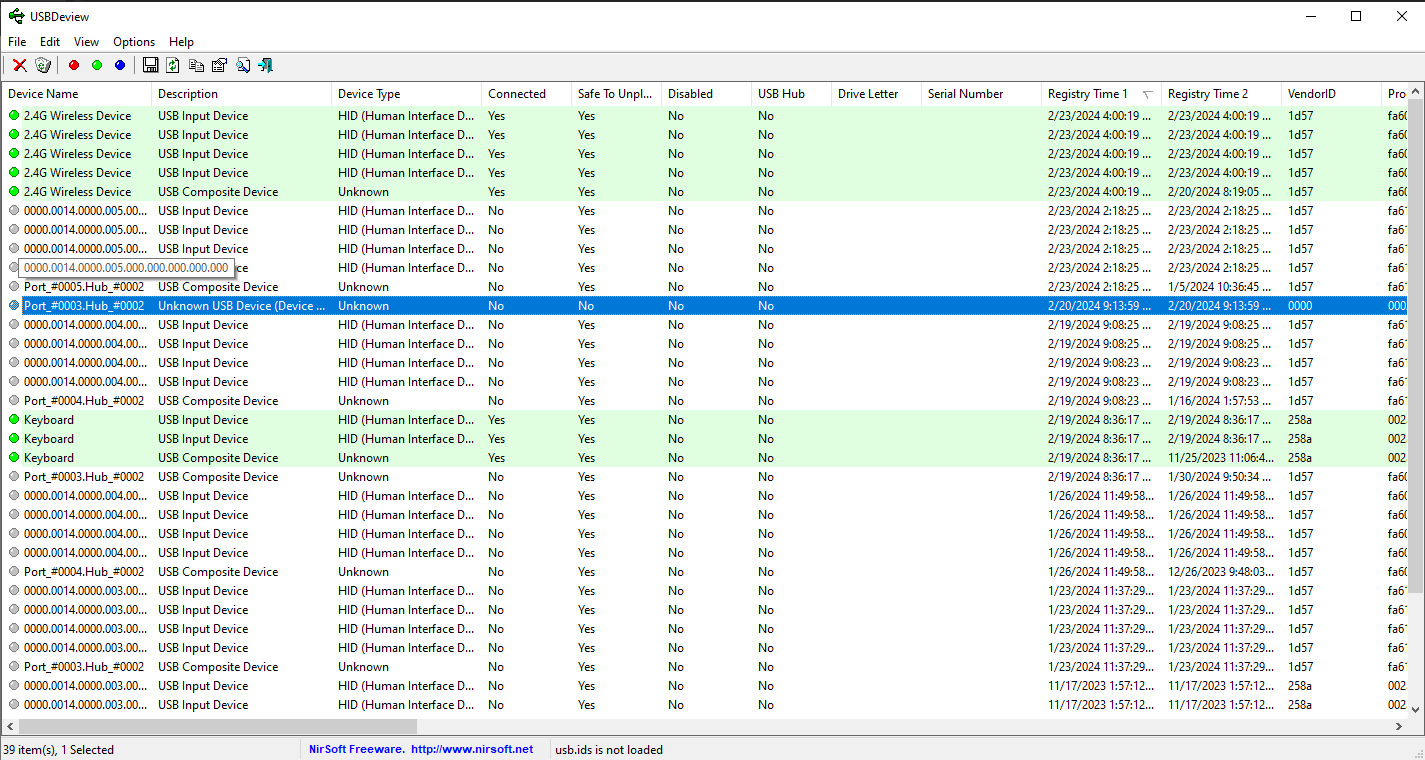Click the red dot disable device icon

pyautogui.click(x=73, y=65)
